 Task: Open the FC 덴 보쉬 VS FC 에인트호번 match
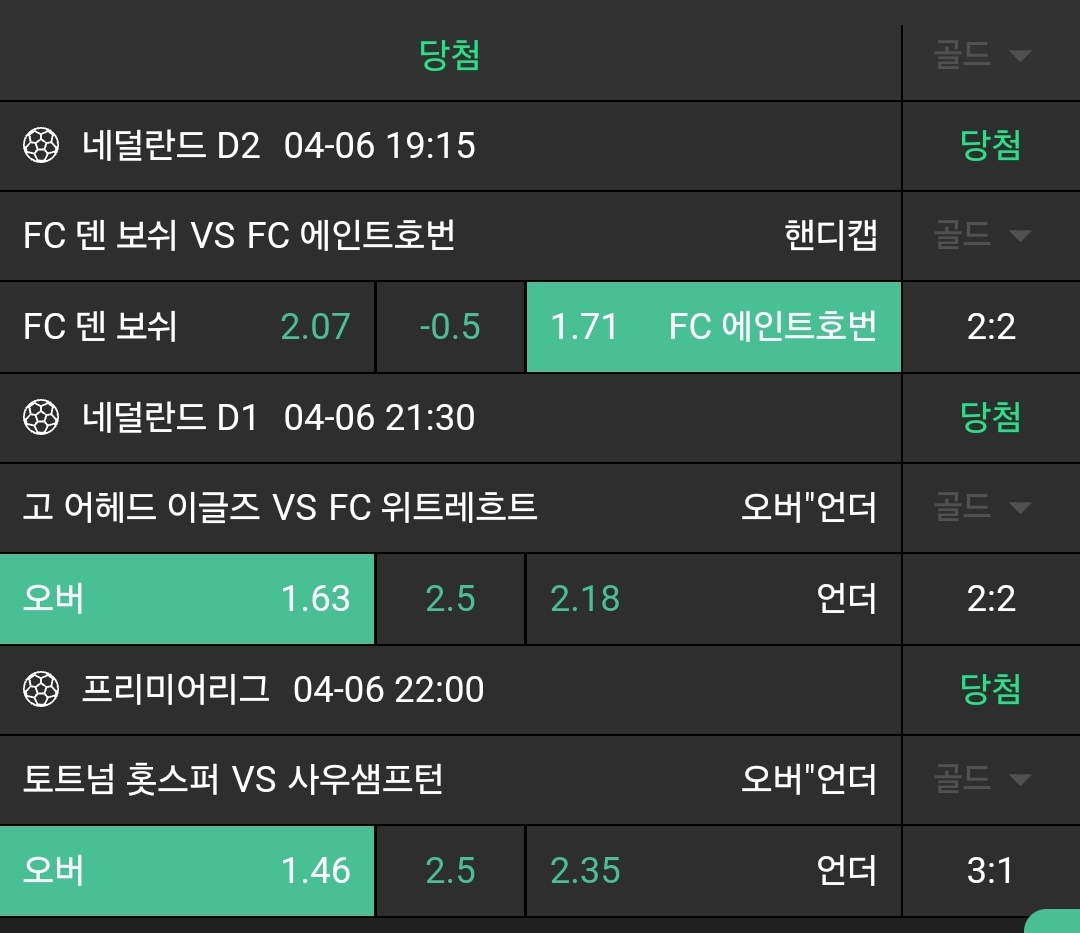(x=239, y=237)
